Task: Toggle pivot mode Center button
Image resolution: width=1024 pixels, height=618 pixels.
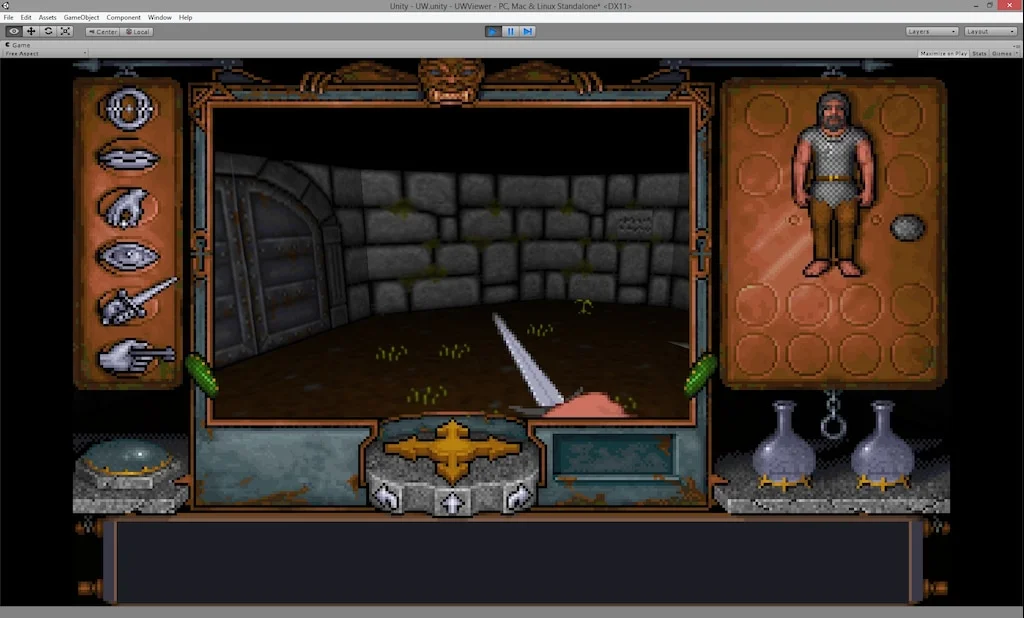Action: (103, 31)
